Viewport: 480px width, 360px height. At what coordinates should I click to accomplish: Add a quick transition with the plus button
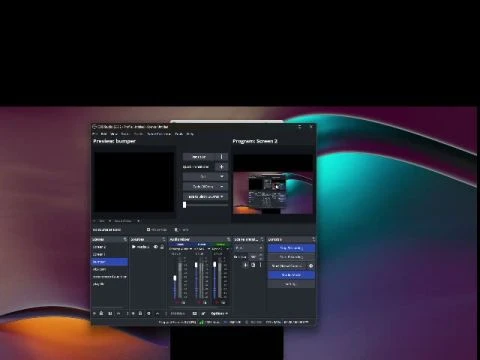[222, 167]
